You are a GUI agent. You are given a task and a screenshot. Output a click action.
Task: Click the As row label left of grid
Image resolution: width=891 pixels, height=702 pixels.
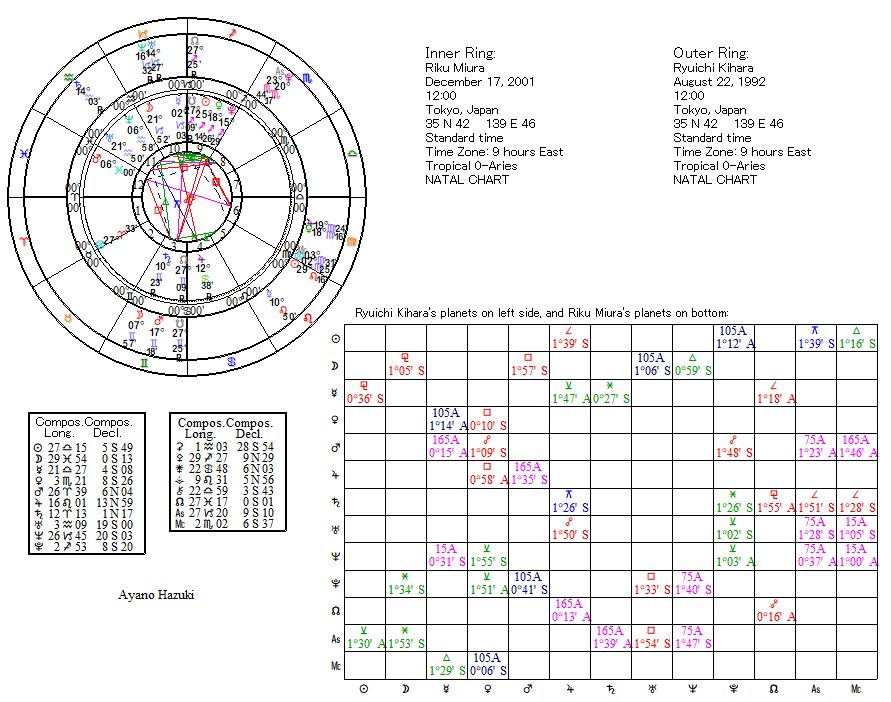click(x=335, y=638)
